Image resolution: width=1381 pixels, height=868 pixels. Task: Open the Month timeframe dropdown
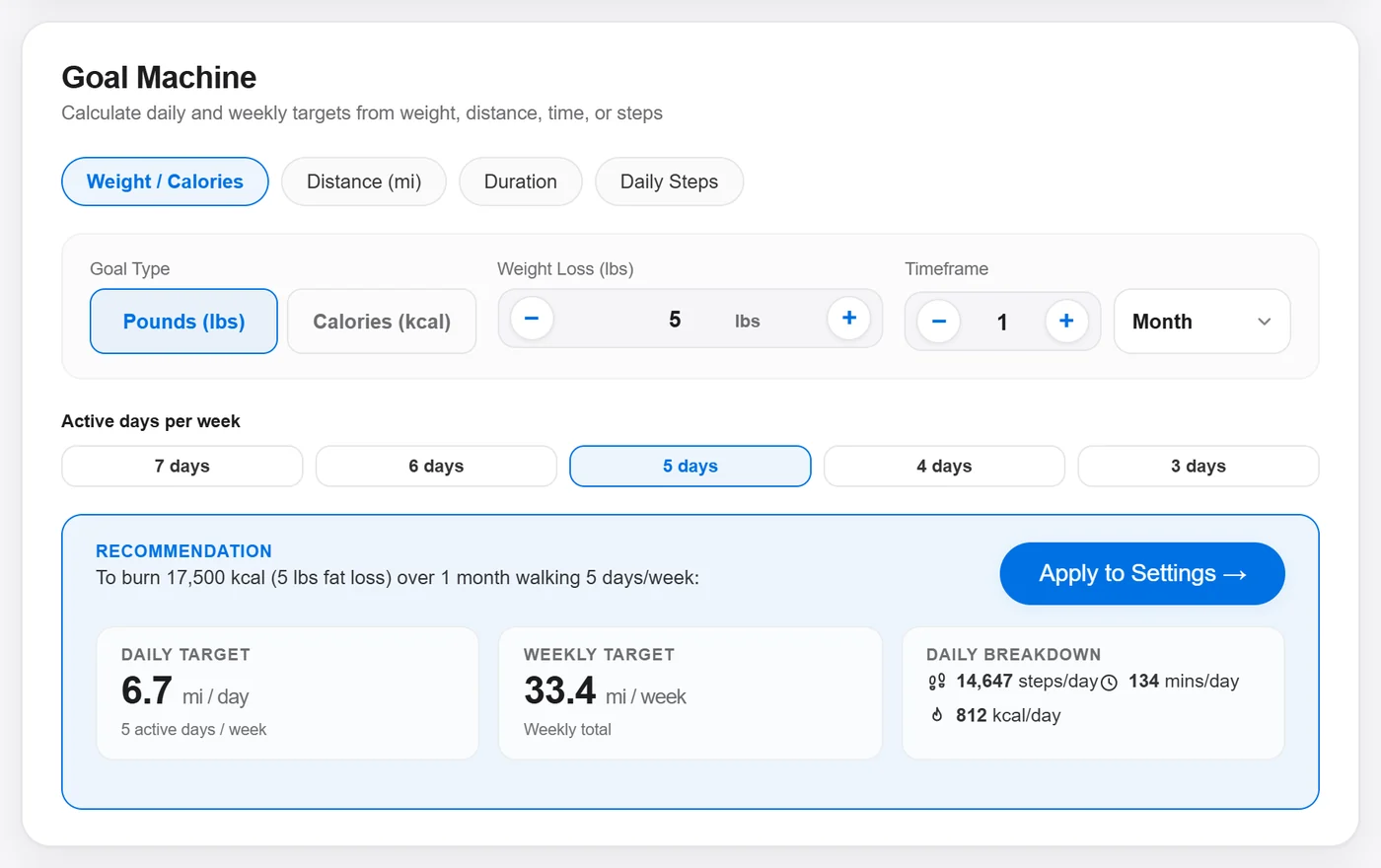[1201, 322]
